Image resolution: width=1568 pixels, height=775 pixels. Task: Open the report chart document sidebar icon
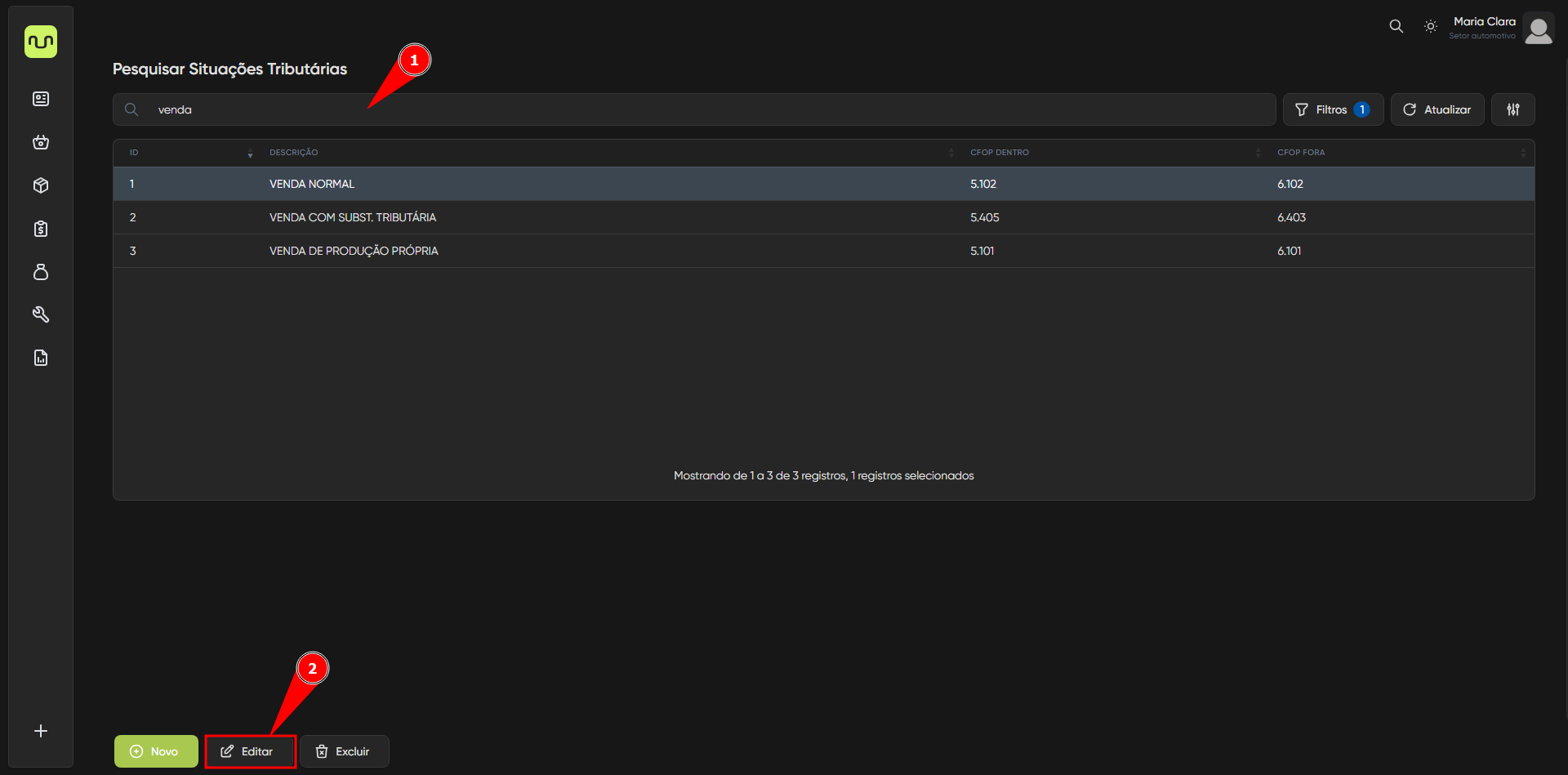click(x=41, y=358)
